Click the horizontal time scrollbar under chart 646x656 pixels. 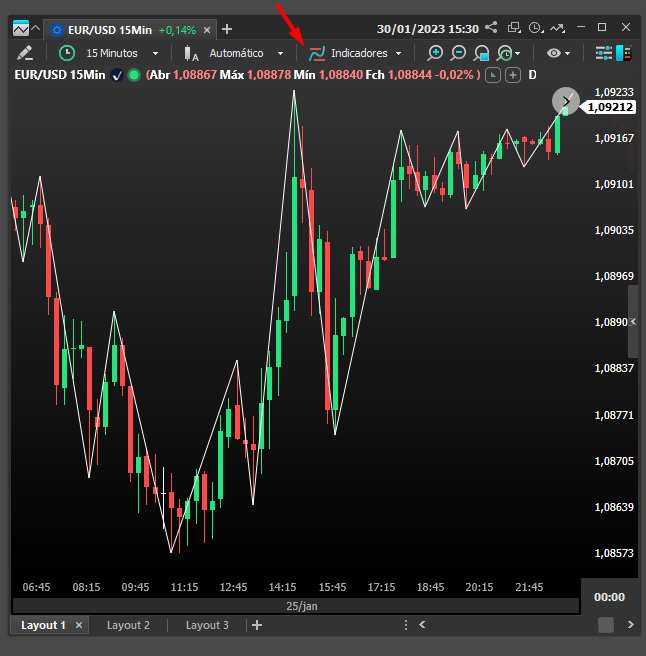(x=295, y=606)
